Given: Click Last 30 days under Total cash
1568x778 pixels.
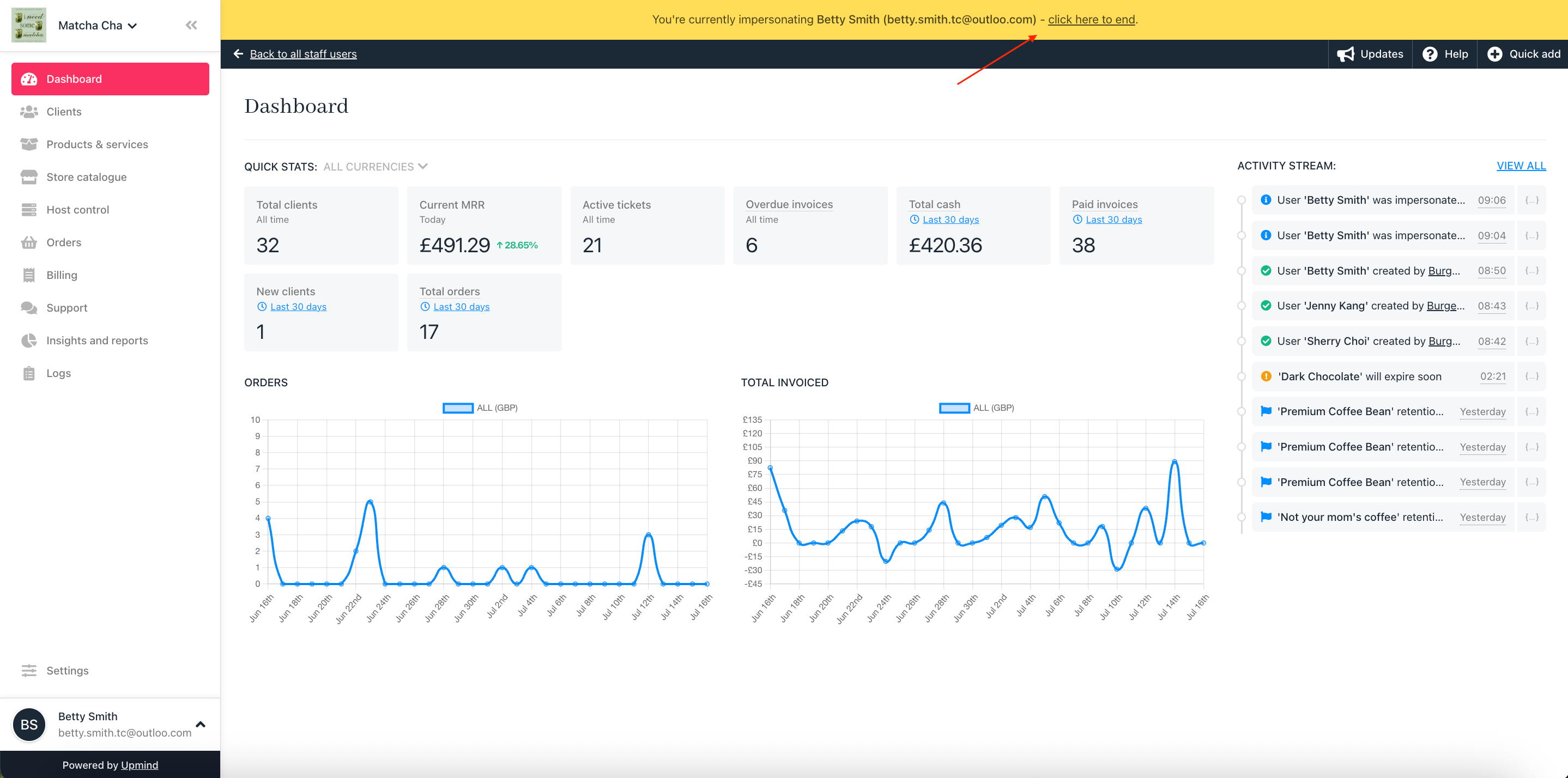Looking at the screenshot, I should coord(950,220).
